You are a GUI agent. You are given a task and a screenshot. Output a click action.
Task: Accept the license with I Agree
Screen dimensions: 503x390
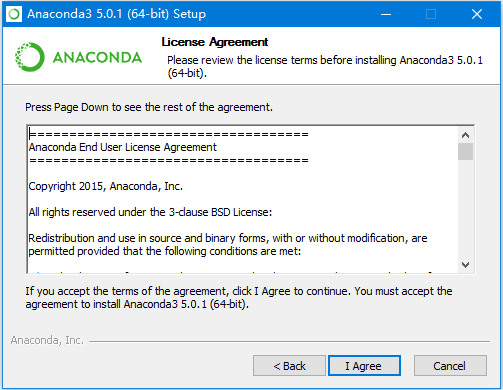point(364,366)
